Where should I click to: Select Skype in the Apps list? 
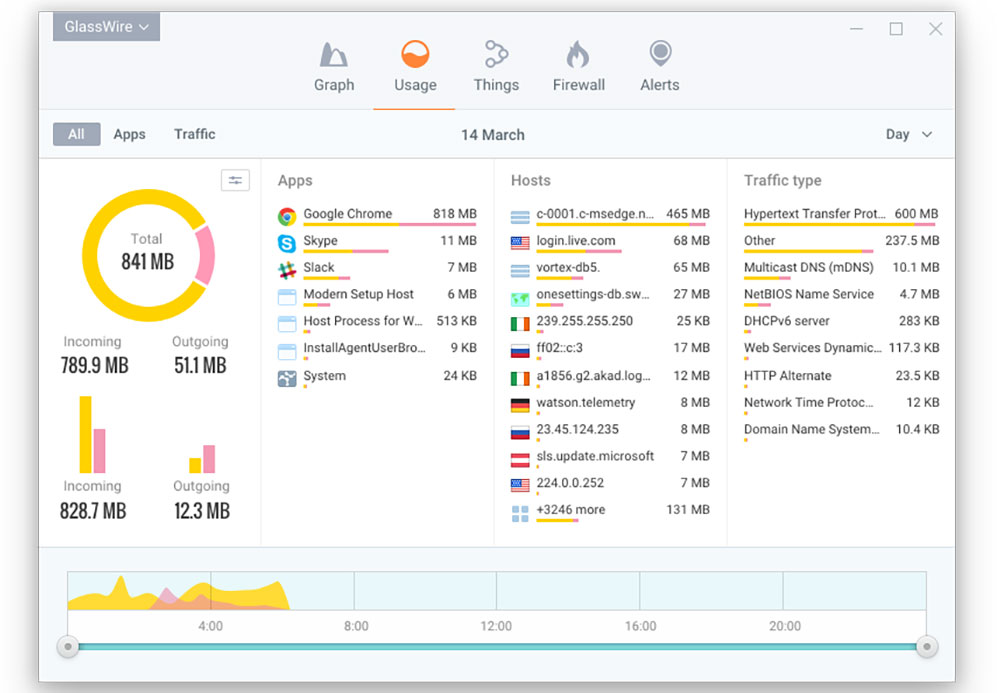coord(378,242)
